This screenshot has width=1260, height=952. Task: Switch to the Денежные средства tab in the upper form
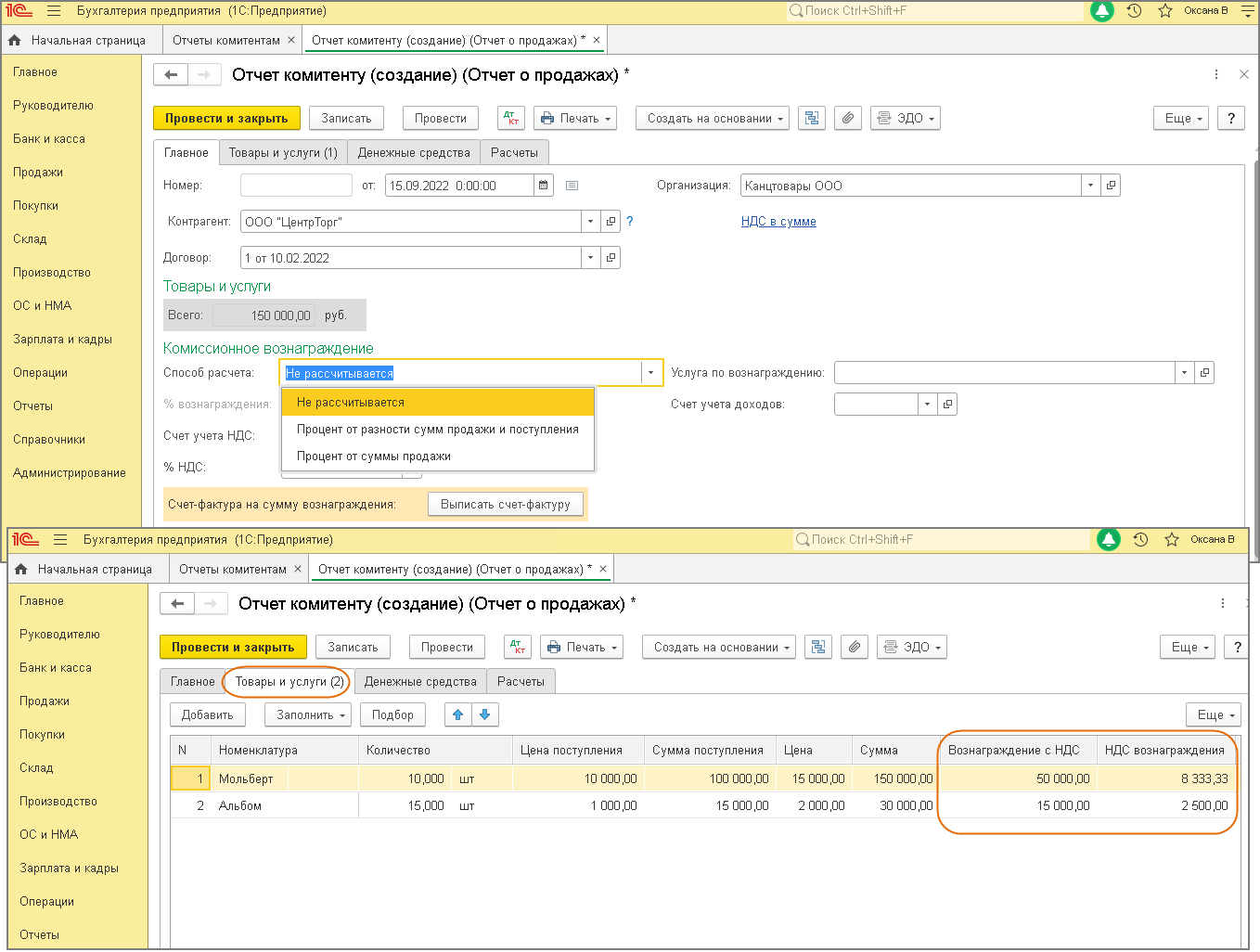point(414,153)
